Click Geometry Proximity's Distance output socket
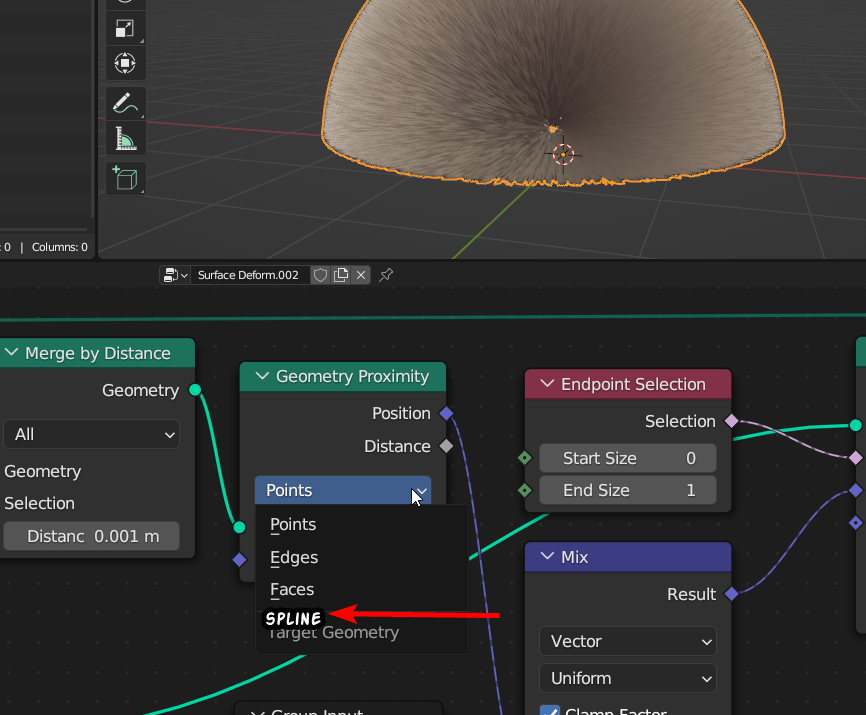 click(446, 446)
